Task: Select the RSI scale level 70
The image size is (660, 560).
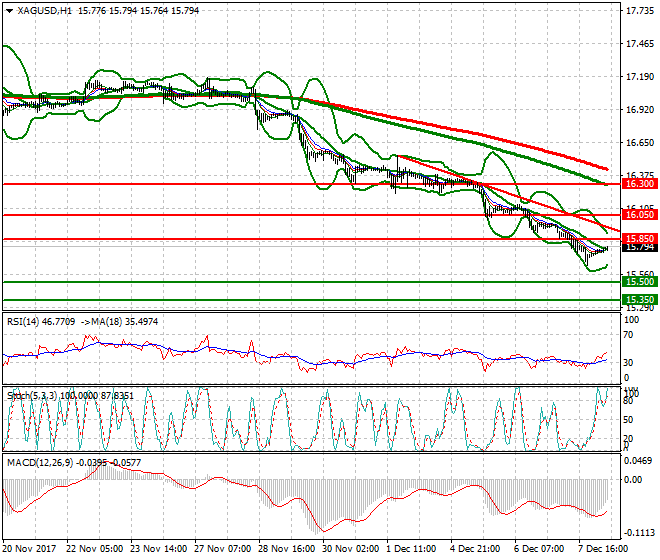Action: [x=628, y=335]
